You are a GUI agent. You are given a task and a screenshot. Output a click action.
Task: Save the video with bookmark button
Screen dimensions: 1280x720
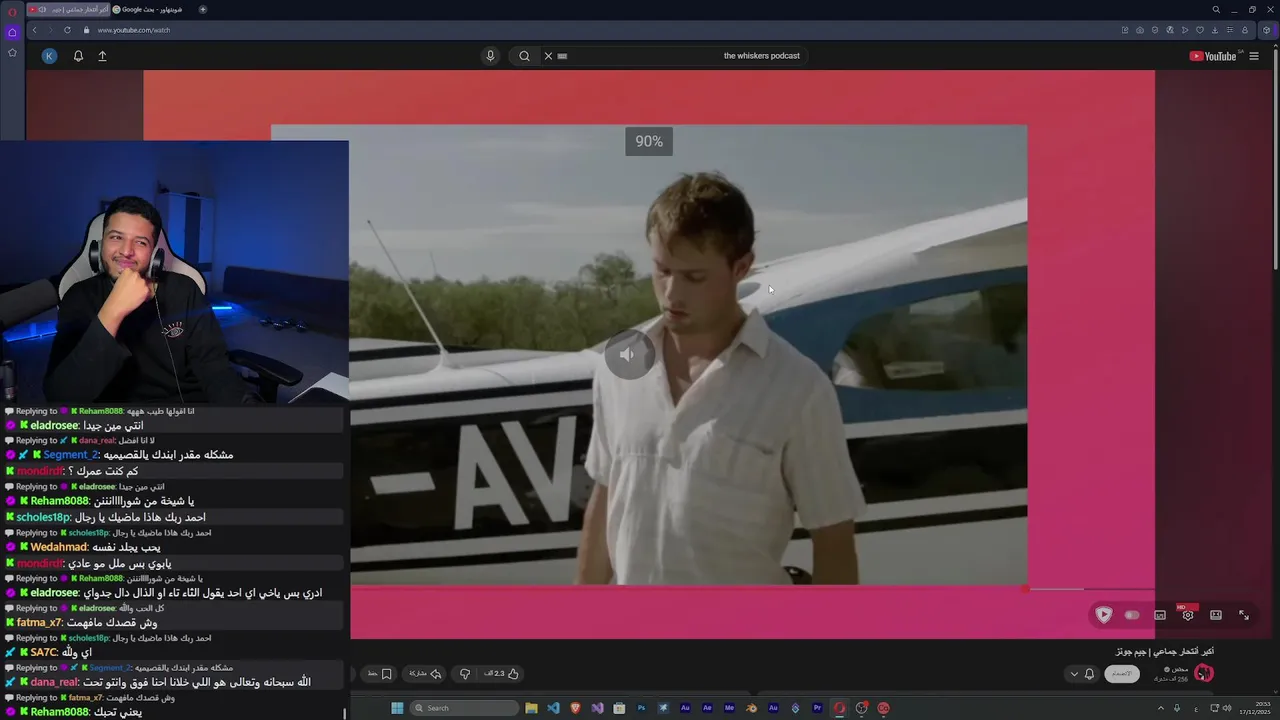tap(380, 674)
